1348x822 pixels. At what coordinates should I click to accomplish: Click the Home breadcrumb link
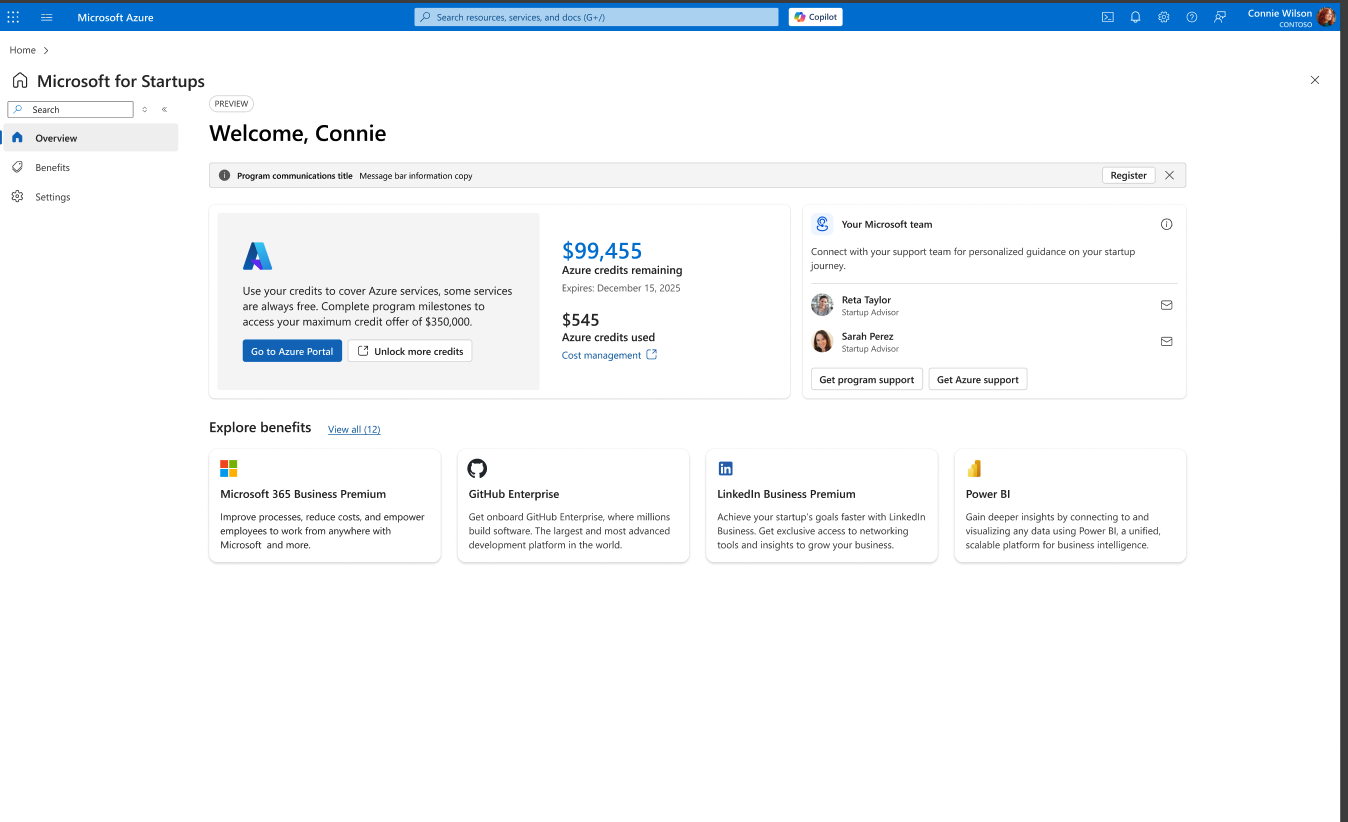pyautogui.click(x=22, y=50)
